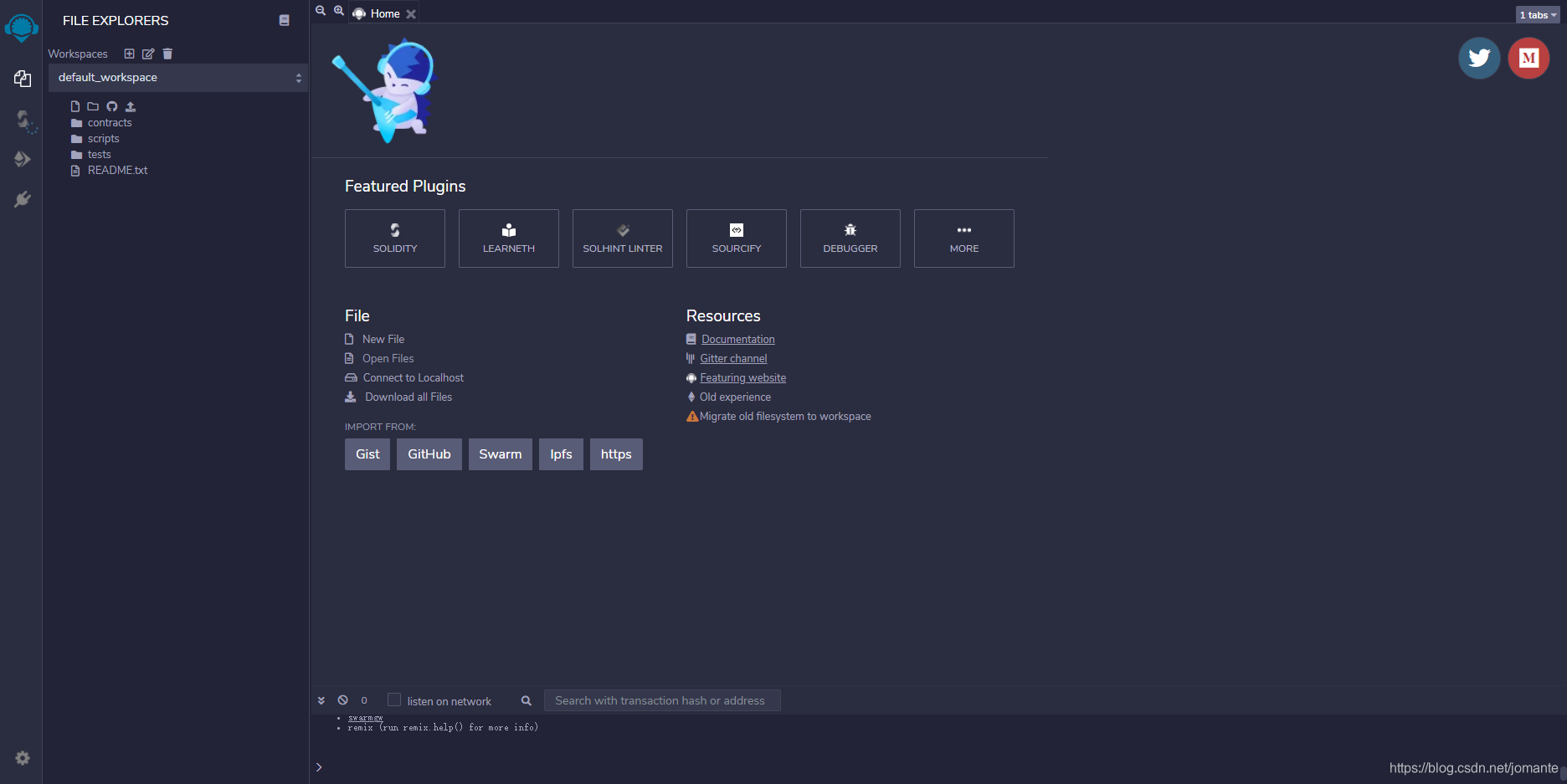
Task: Click MORE plugins button
Action: tap(964, 238)
